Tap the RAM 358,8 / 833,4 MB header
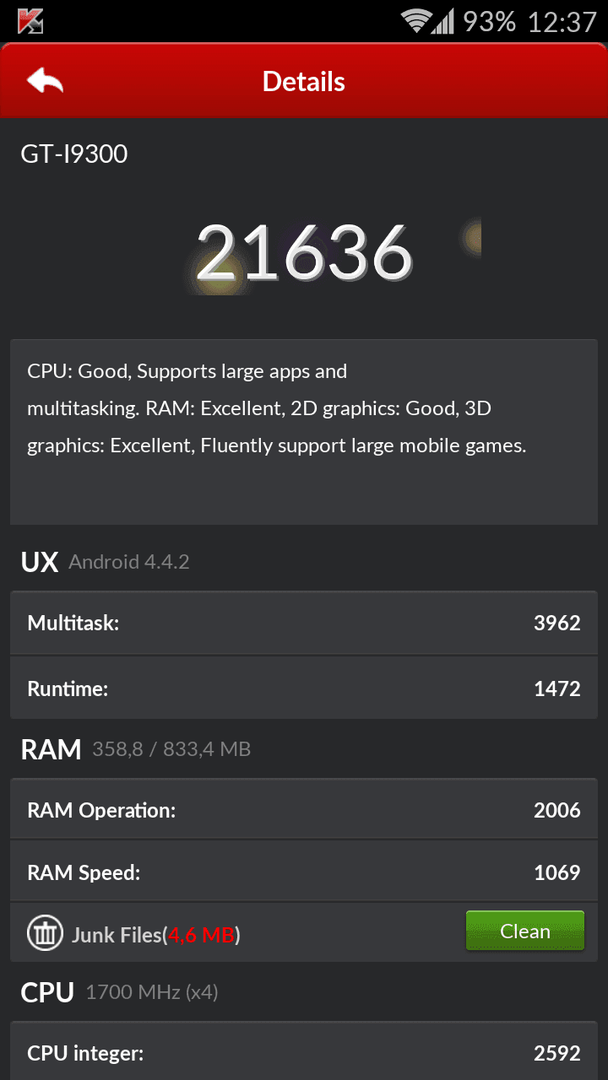Screen dimensions: 608x1080 (136, 749)
